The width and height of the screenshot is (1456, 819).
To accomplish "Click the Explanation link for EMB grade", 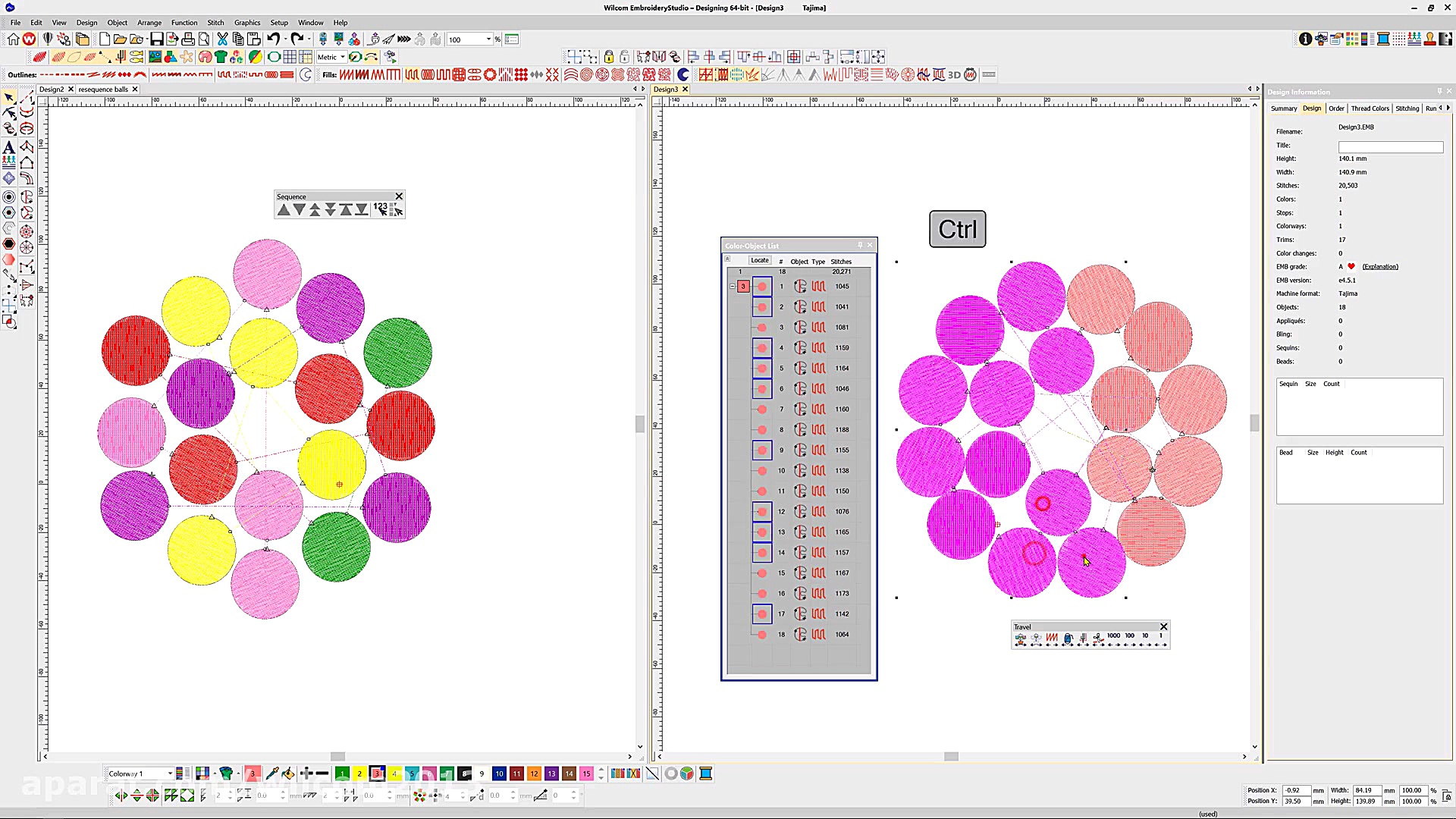I will tap(1379, 267).
